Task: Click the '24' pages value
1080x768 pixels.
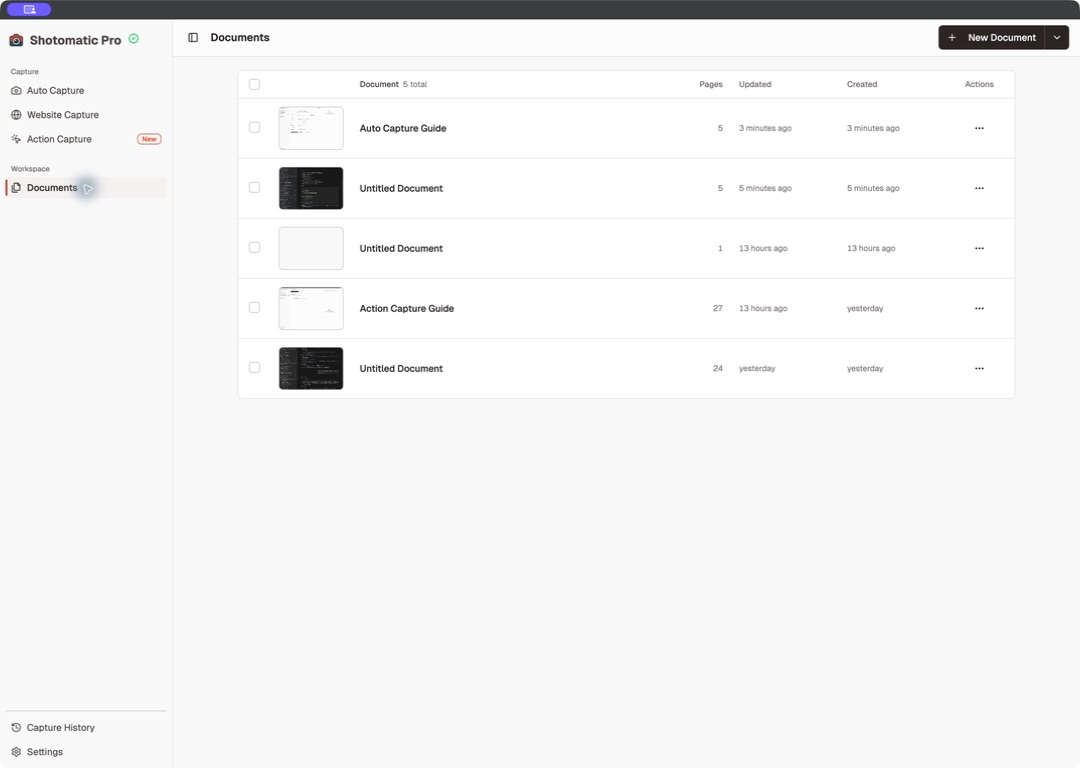Action: click(x=718, y=368)
